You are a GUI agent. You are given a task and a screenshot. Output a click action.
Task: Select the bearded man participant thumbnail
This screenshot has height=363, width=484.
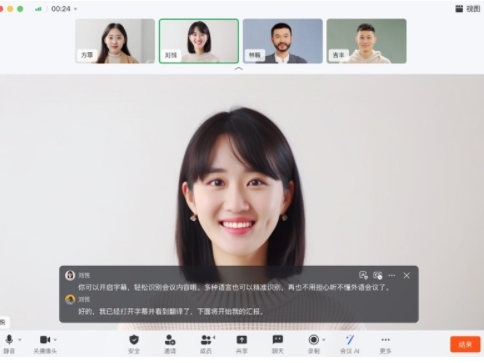pos(283,41)
